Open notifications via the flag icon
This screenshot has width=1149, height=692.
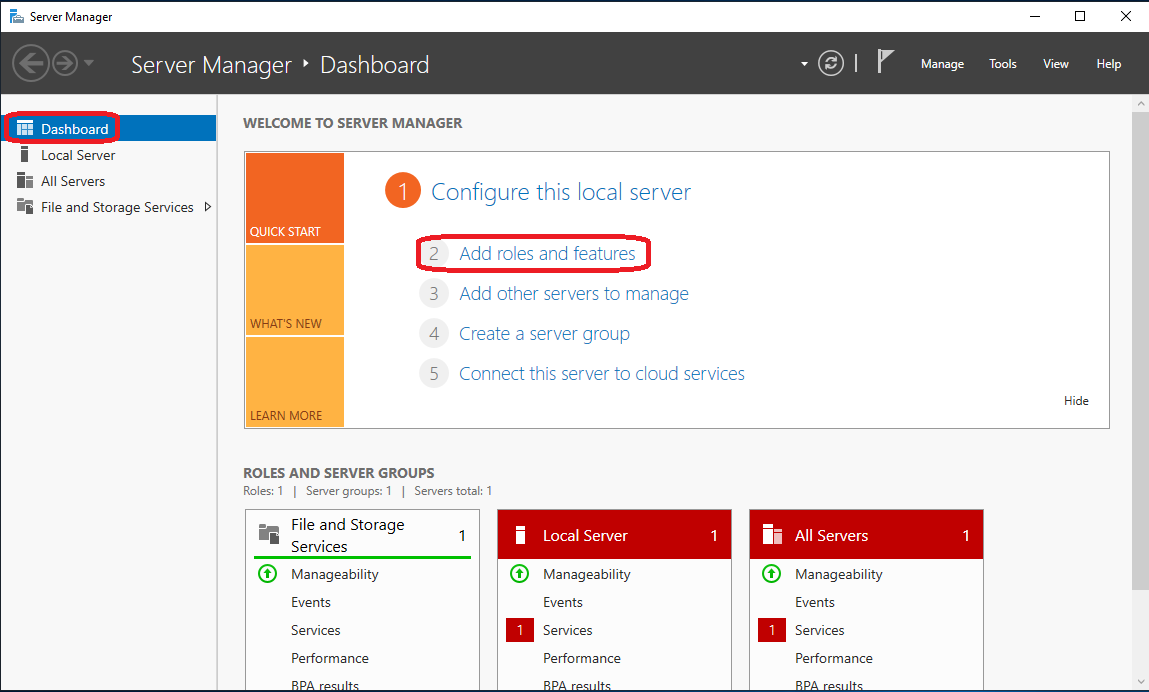[886, 60]
